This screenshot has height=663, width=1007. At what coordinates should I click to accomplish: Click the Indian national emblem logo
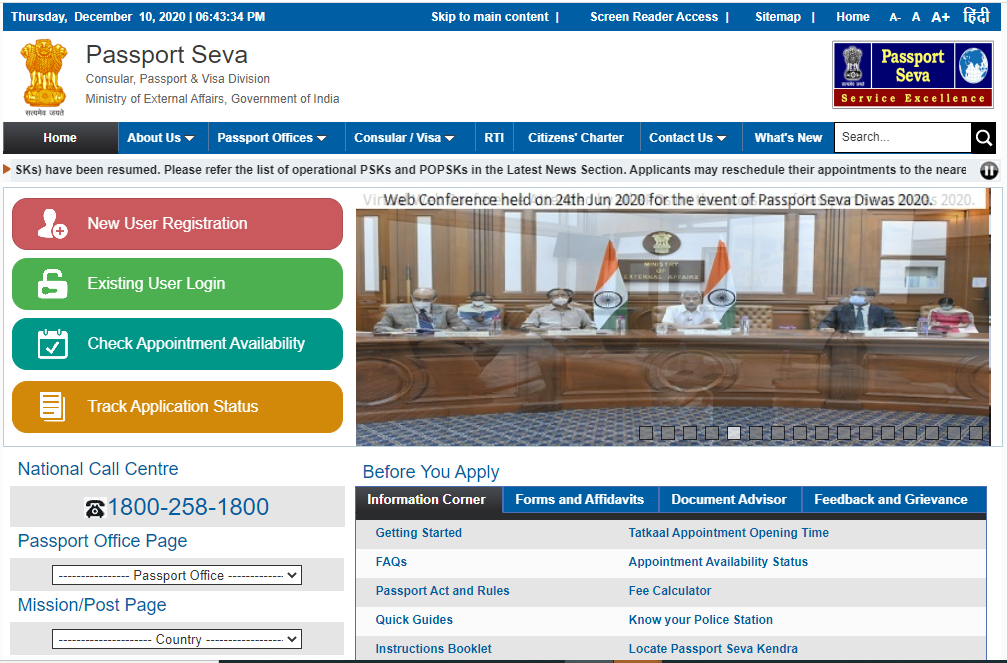point(44,77)
